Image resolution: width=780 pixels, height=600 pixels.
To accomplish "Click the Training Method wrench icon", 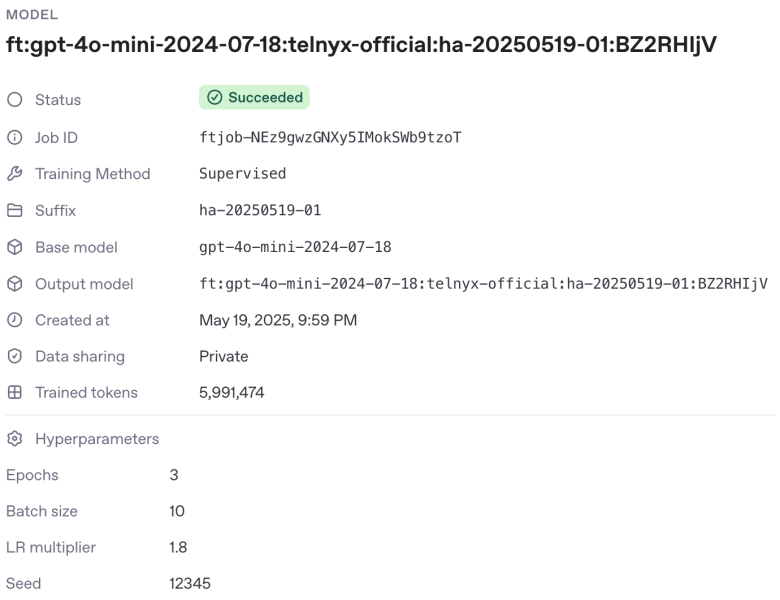I will pyautogui.click(x=14, y=174).
